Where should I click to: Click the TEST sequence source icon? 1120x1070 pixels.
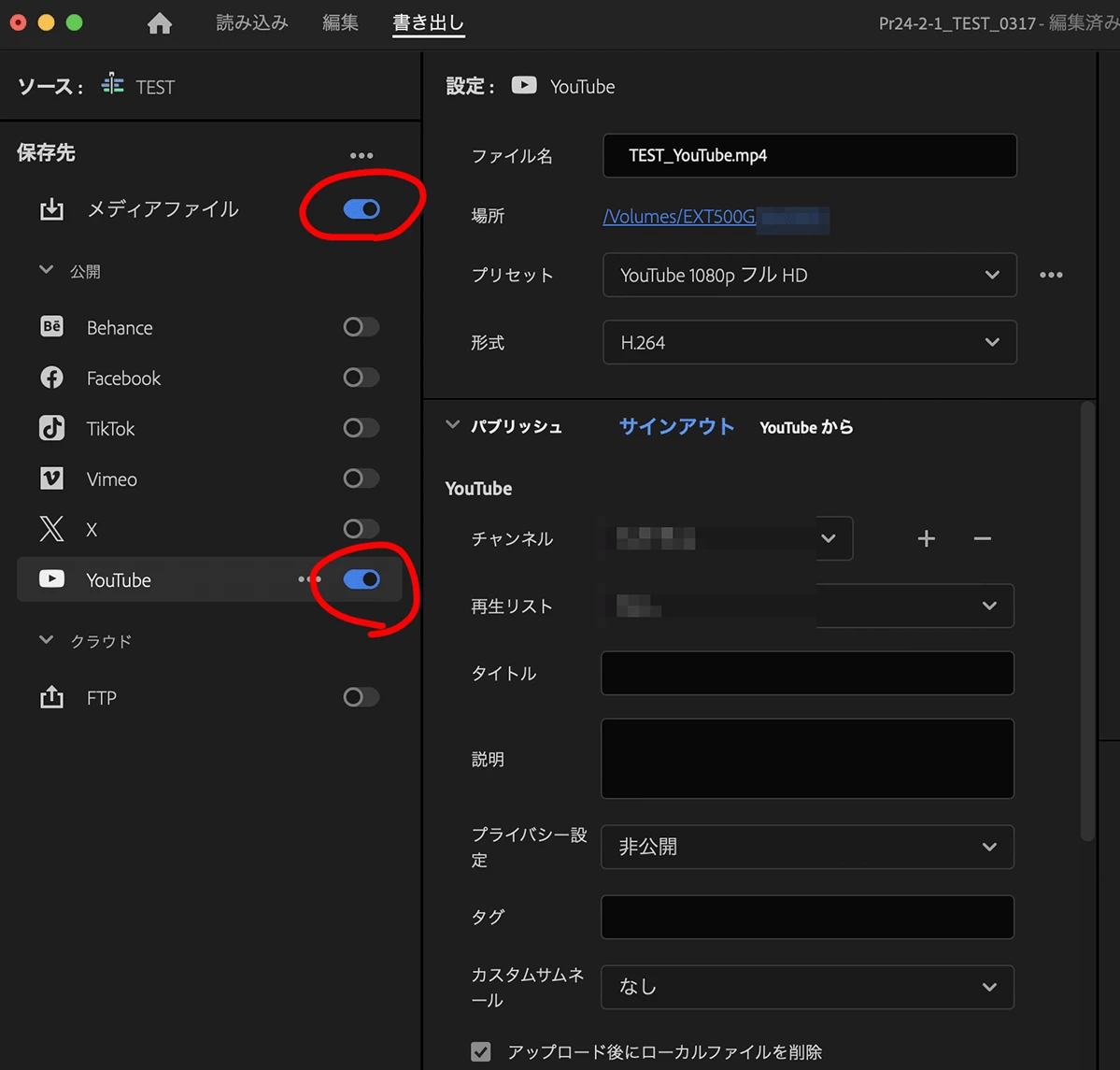click(x=112, y=83)
